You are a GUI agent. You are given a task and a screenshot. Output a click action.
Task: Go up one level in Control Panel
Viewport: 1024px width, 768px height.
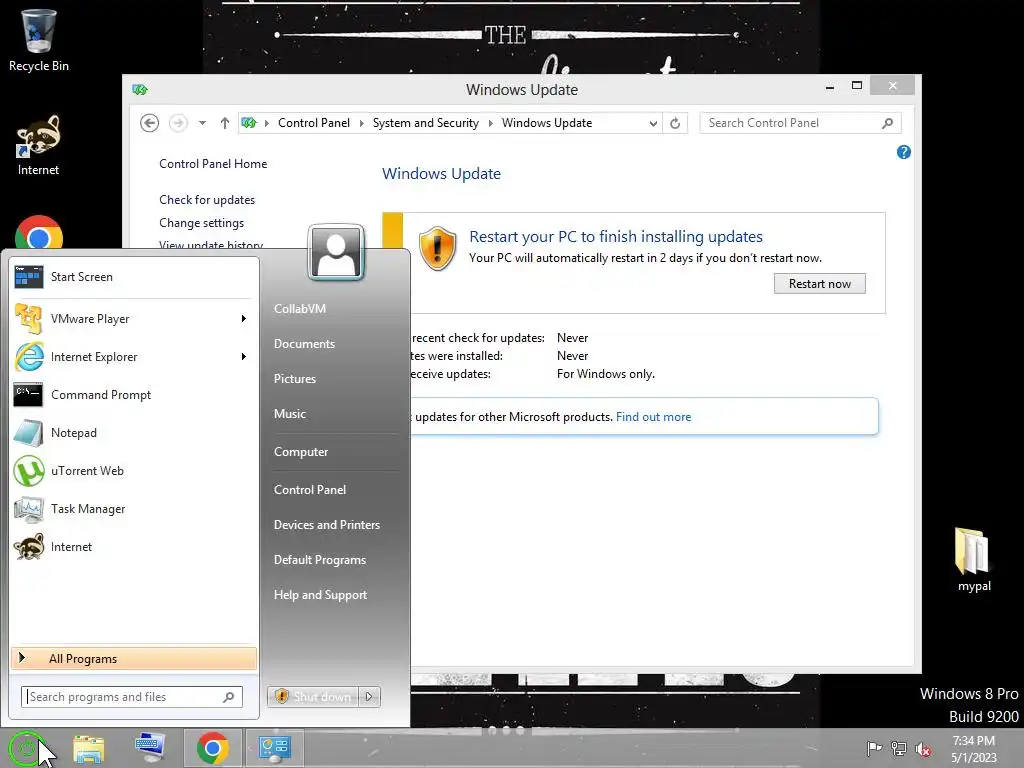coord(225,123)
